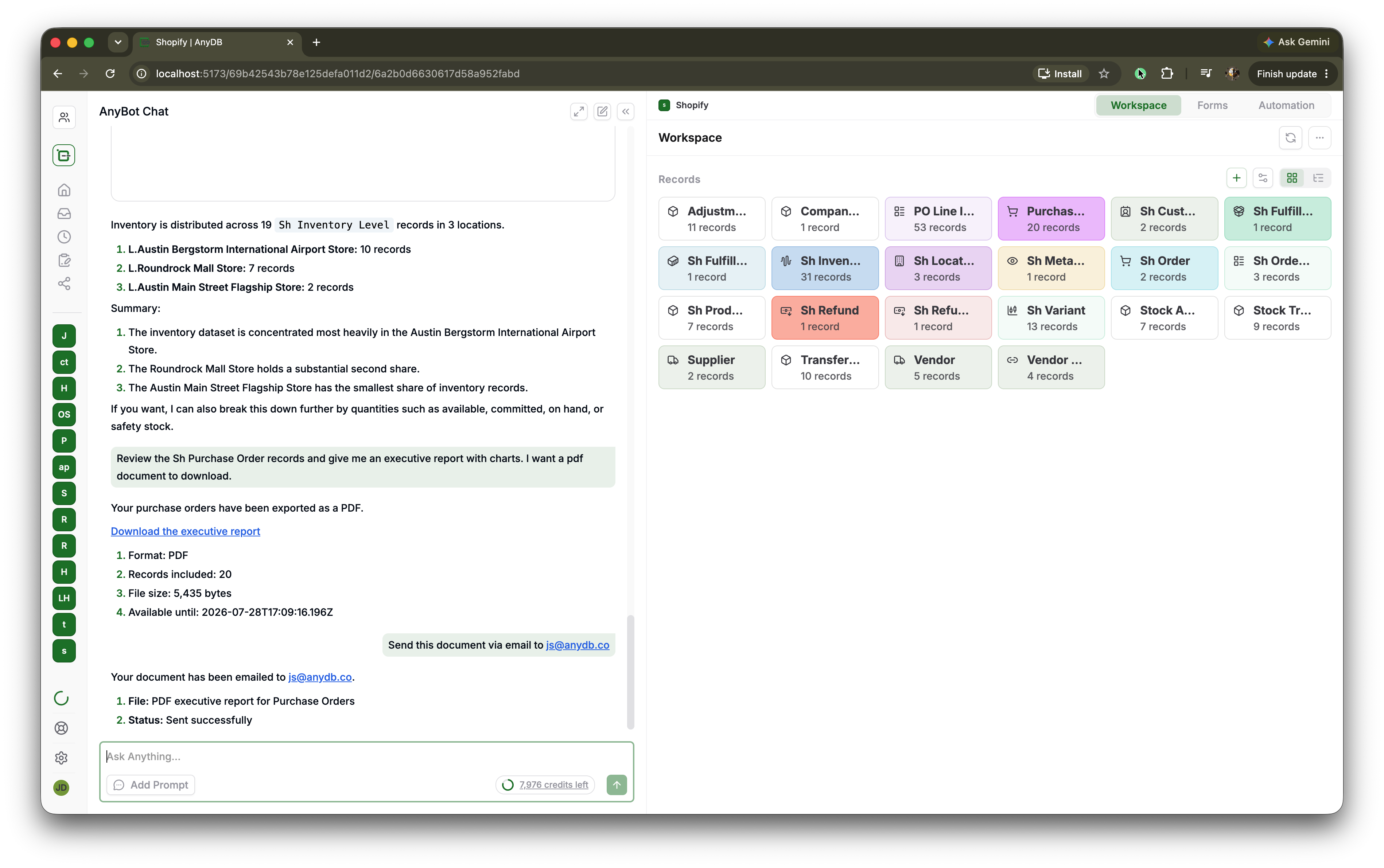Click the browser address bar

(580, 74)
